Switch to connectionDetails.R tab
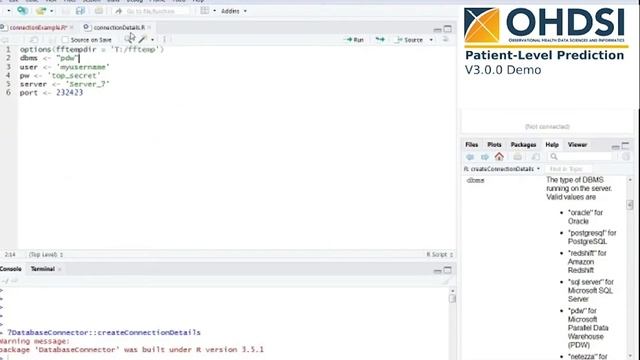This screenshot has height=360, width=640. pos(119,28)
